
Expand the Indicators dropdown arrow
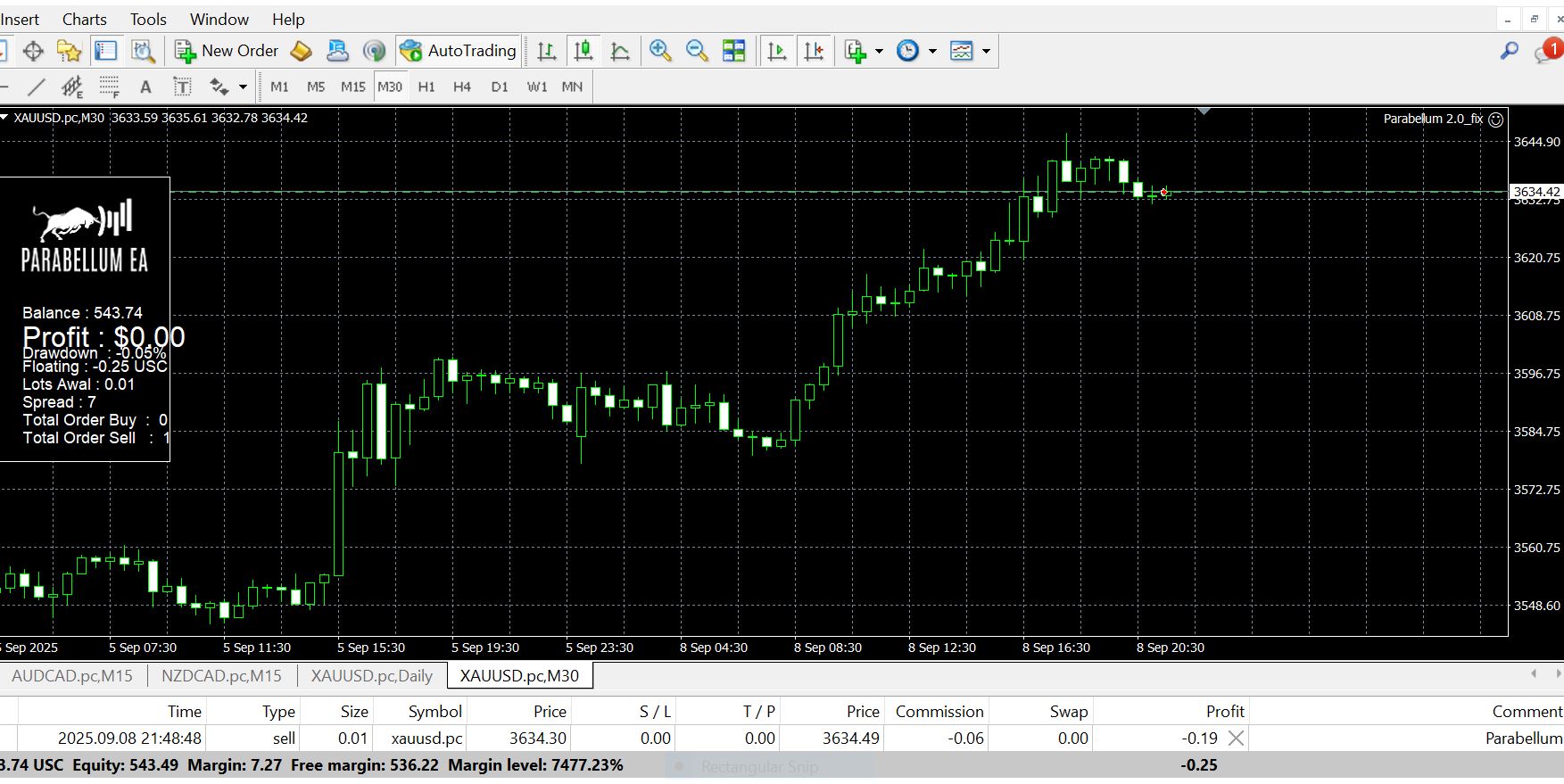[879, 51]
